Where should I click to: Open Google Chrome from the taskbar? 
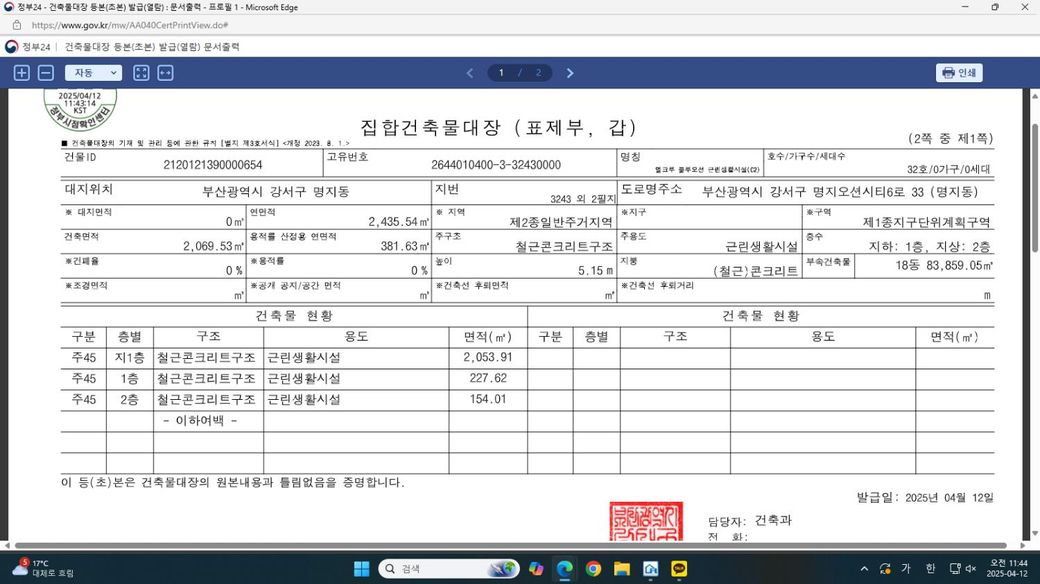(593, 568)
